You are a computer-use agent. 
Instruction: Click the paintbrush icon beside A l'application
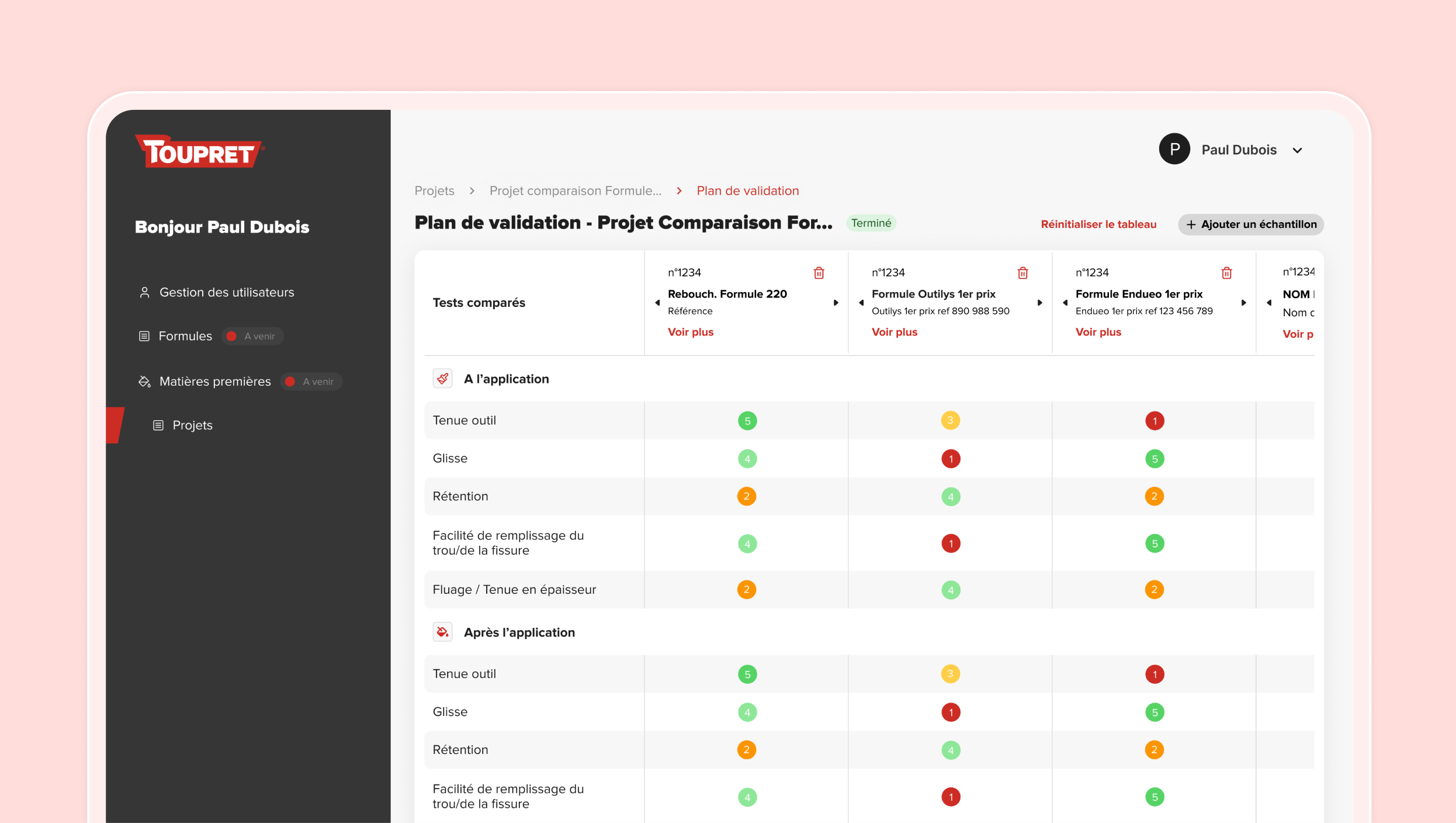coord(442,379)
